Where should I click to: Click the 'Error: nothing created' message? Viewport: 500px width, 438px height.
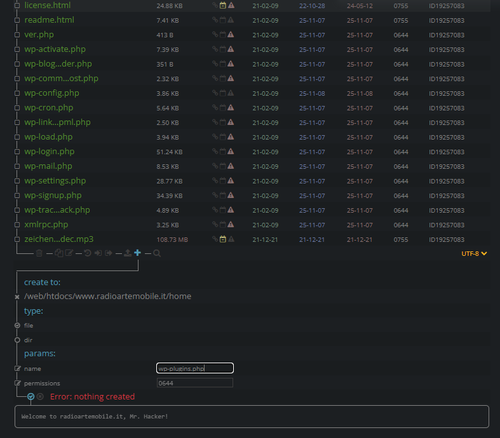(x=92, y=397)
